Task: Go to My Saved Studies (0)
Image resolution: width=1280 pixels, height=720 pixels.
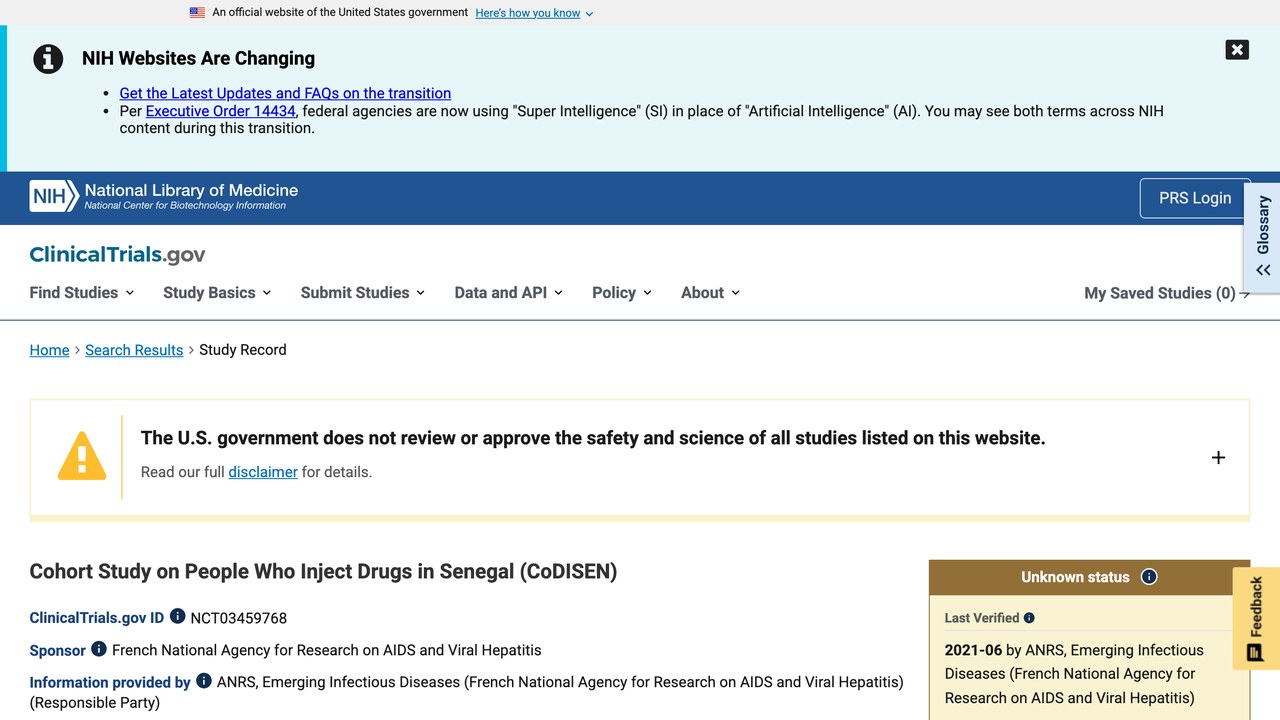Action: [1167, 293]
